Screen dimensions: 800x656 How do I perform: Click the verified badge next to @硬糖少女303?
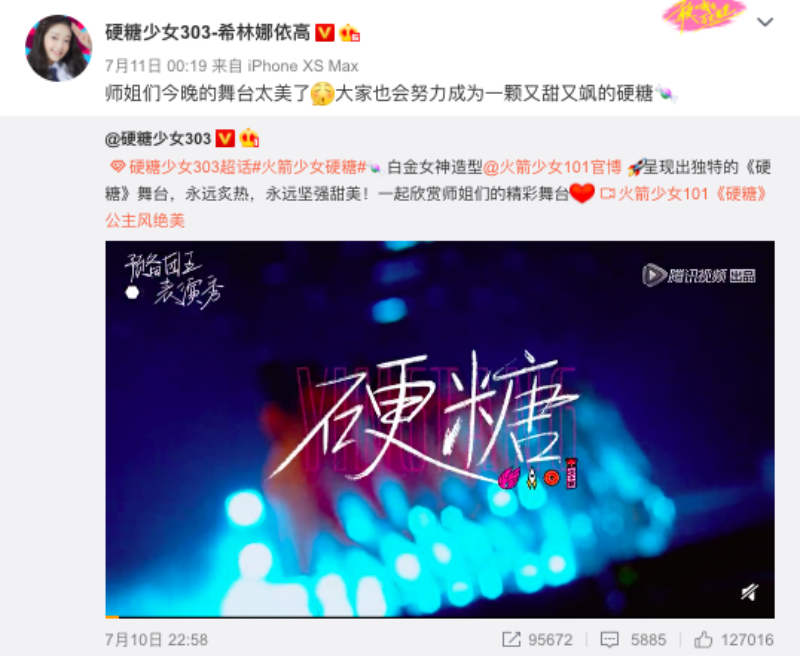point(225,139)
